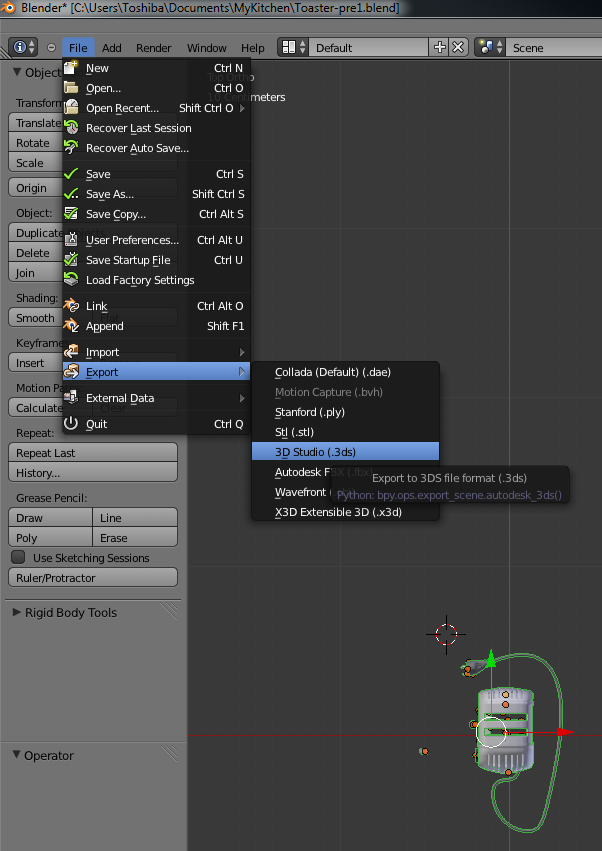Screen dimensions: 602x851
Task: Click the Import icon
Action: pyautogui.click(x=71, y=352)
